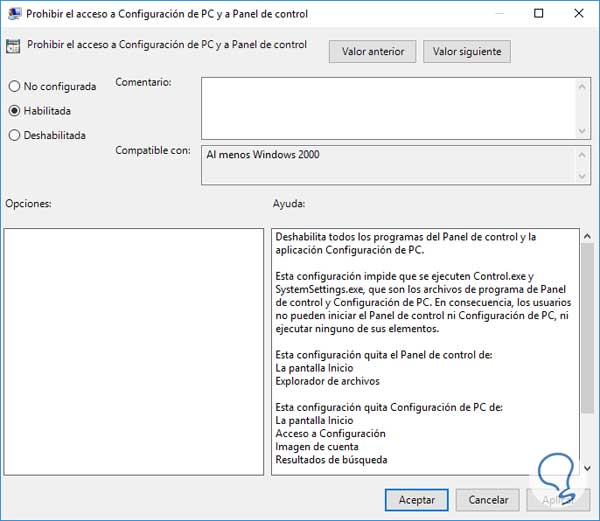Maximize the policy dialog window
The image size is (600, 521).
539,14
